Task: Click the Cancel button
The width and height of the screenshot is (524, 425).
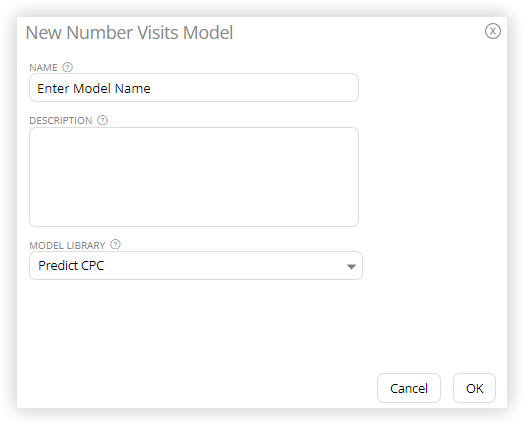Action: 409,388
